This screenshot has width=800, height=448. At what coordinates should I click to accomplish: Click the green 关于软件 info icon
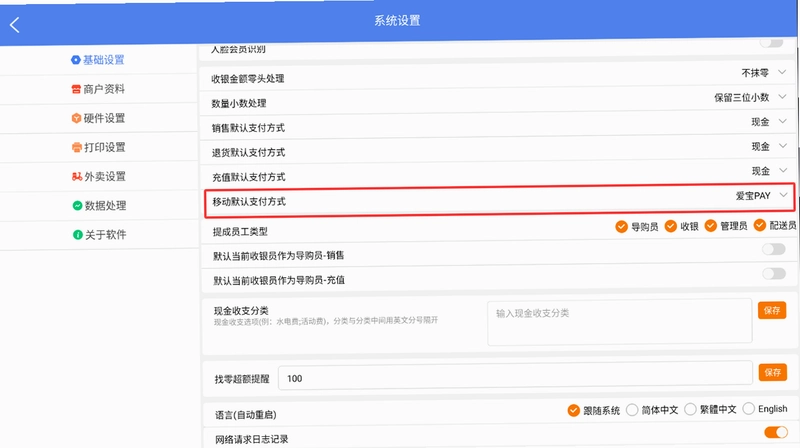click(x=78, y=235)
